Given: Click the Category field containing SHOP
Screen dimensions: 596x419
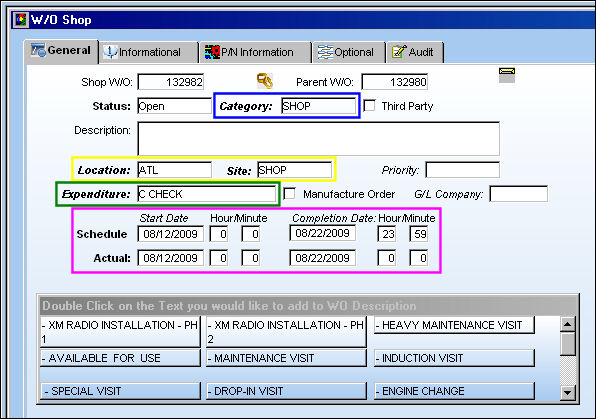Looking at the screenshot, I should [x=319, y=106].
